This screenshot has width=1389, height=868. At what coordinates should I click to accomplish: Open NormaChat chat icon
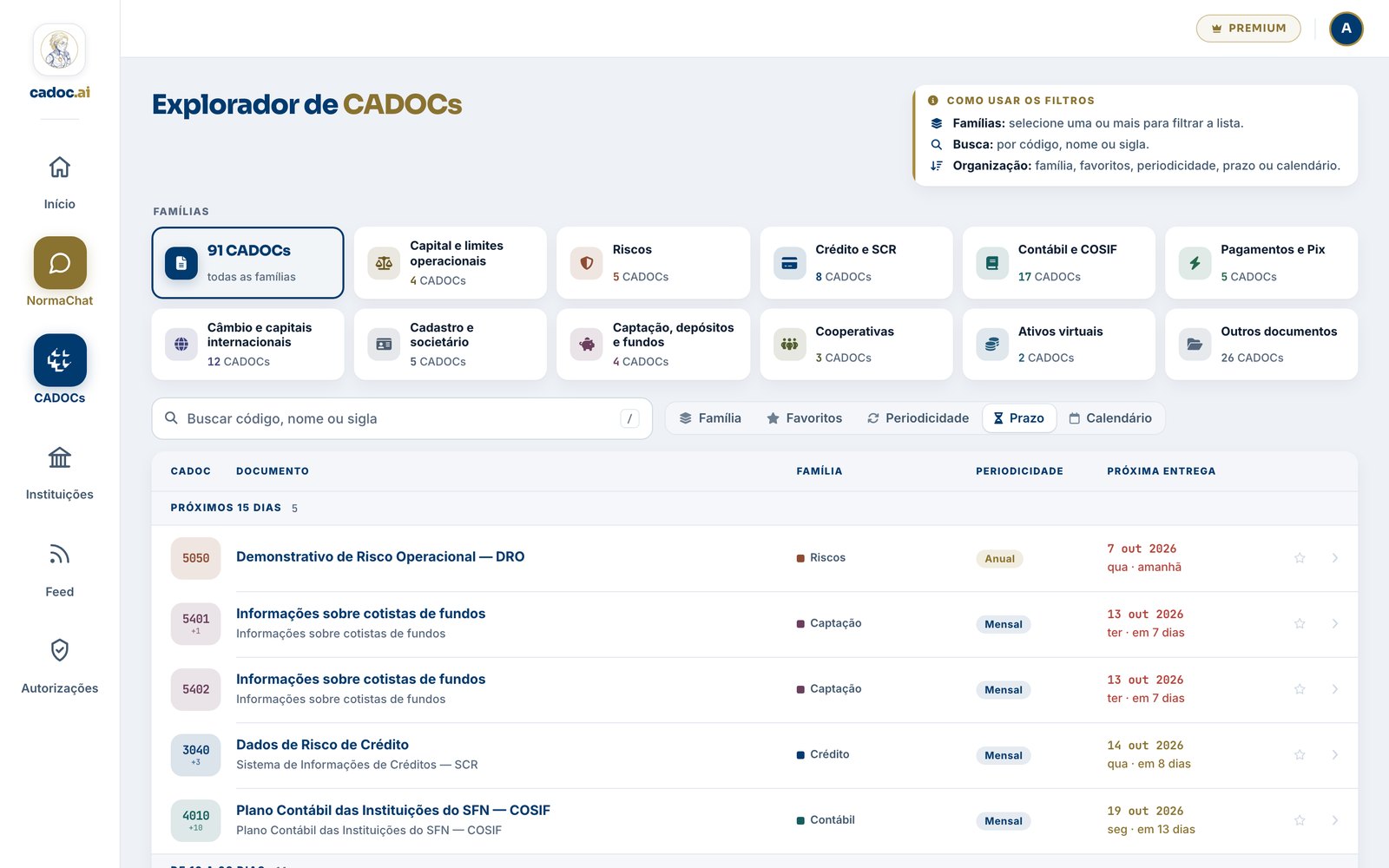pyautogui.click(x=60, y=263)
